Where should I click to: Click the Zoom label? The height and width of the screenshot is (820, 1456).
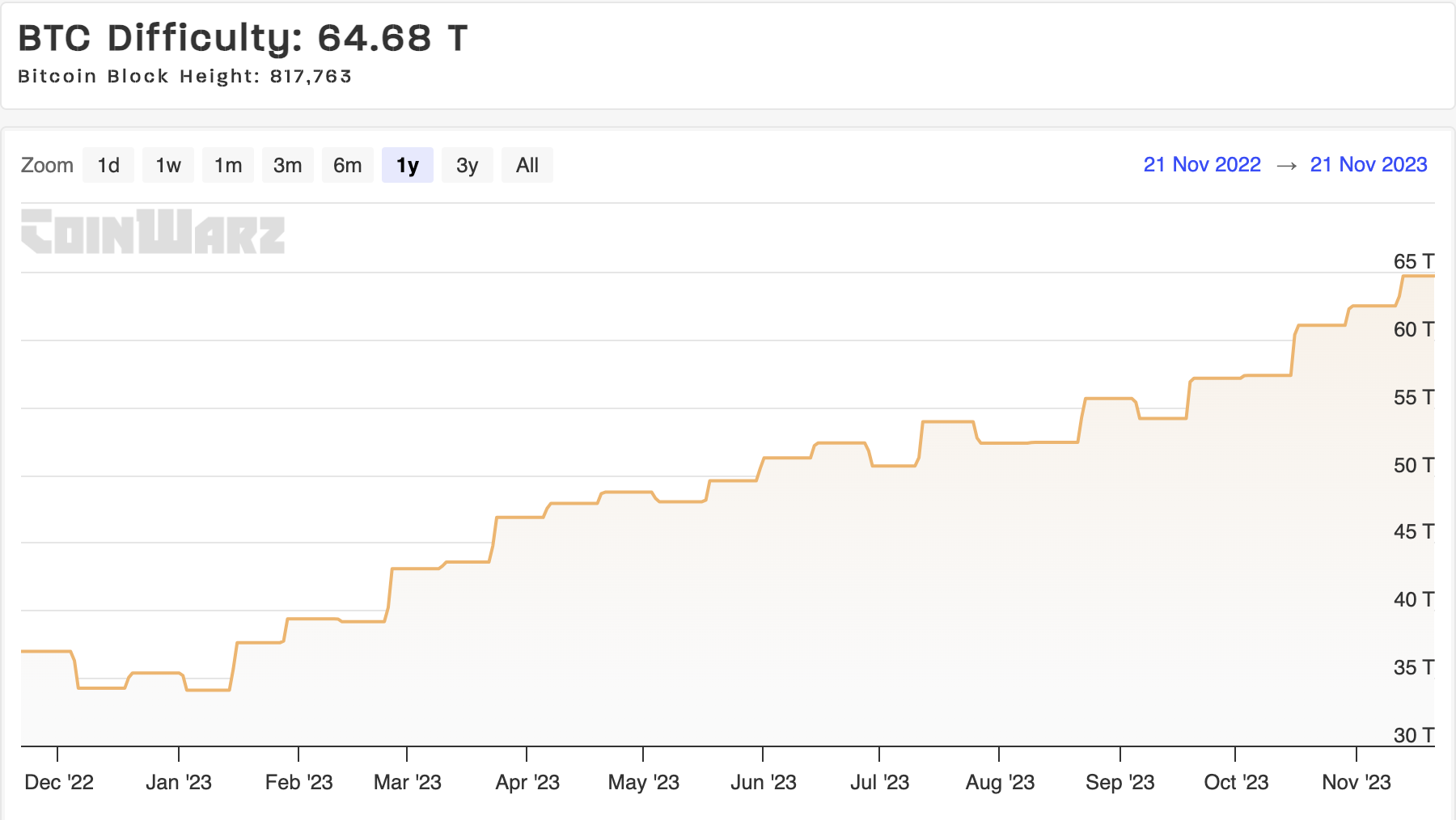(x=47, y=165)
